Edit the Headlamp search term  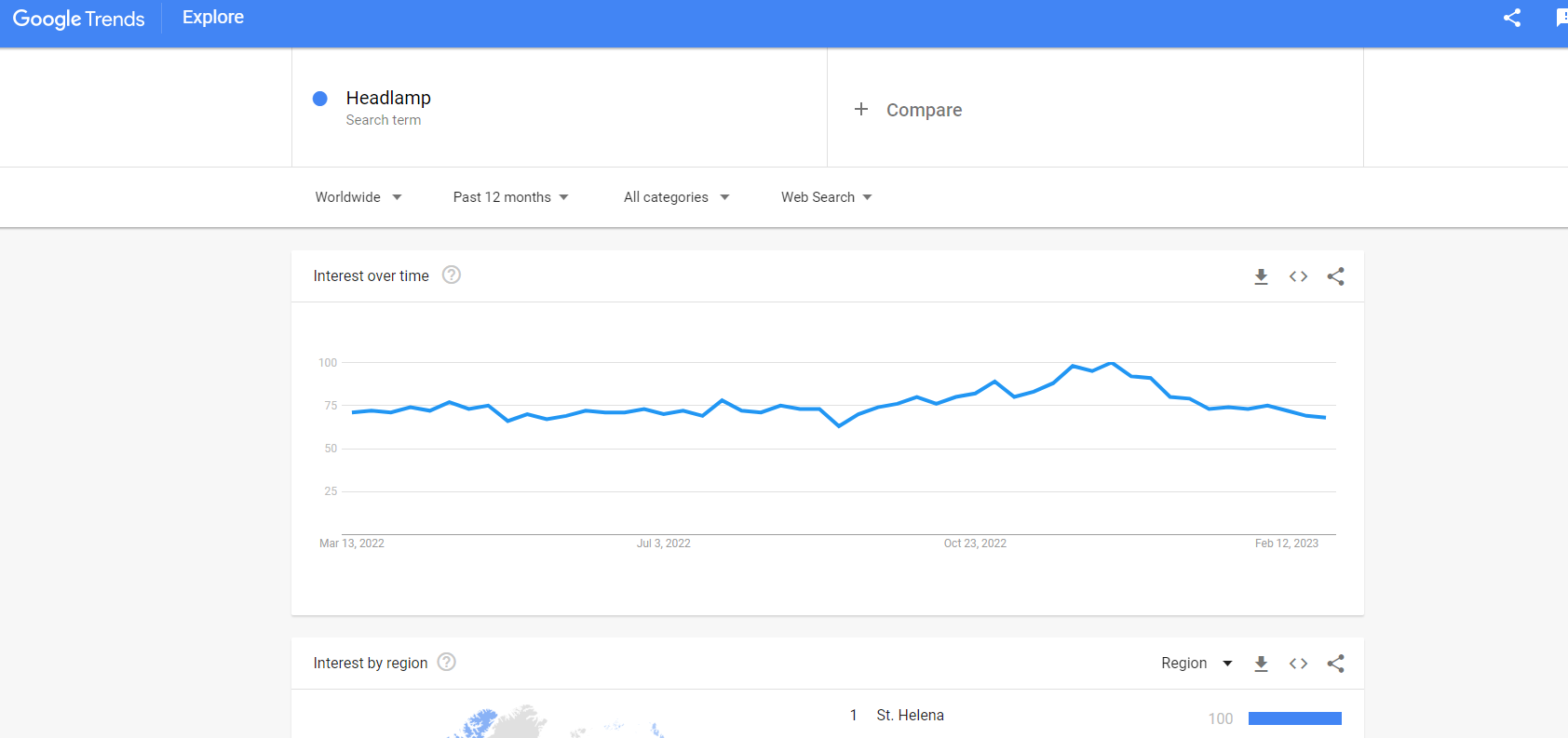tap(388, 99)
